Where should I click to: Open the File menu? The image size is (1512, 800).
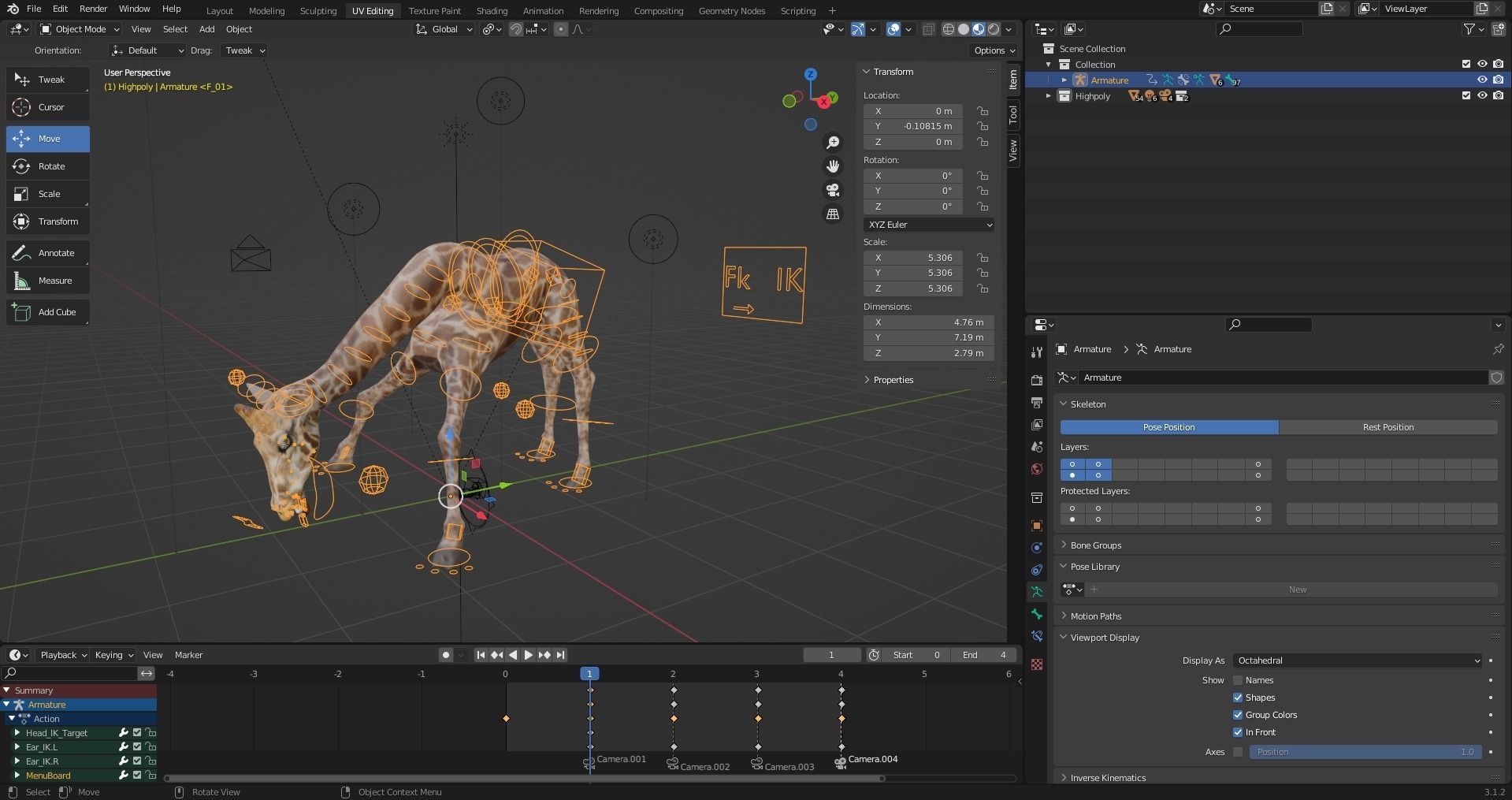(x=34, y=9)
